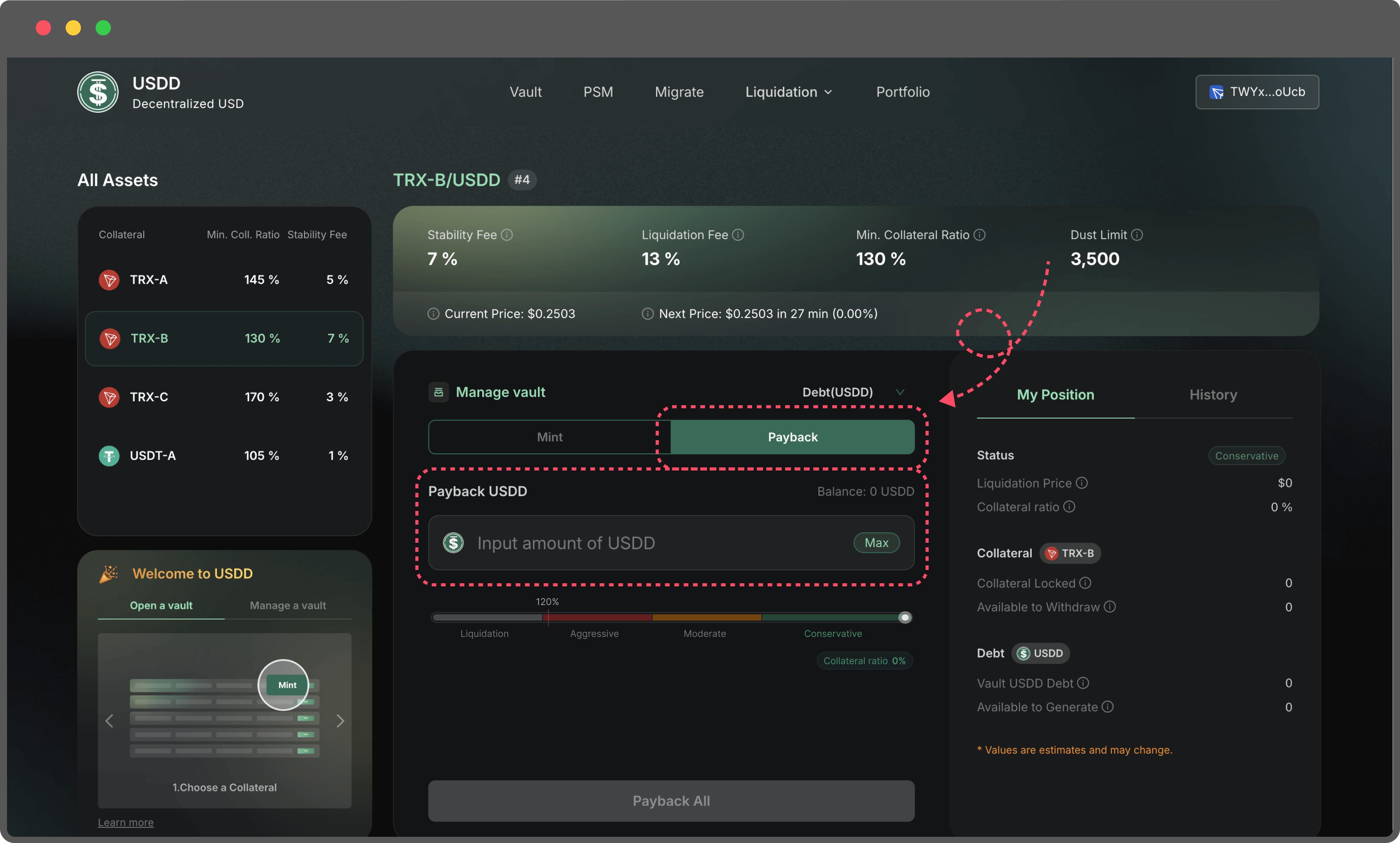Switch to the Mint toggle option
The image size is (1400, 843).
coord(549,437)
